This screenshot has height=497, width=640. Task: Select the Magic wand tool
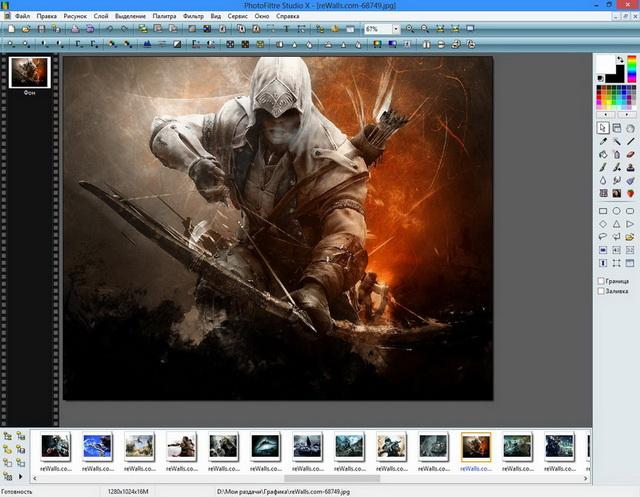tap(617, 142)
